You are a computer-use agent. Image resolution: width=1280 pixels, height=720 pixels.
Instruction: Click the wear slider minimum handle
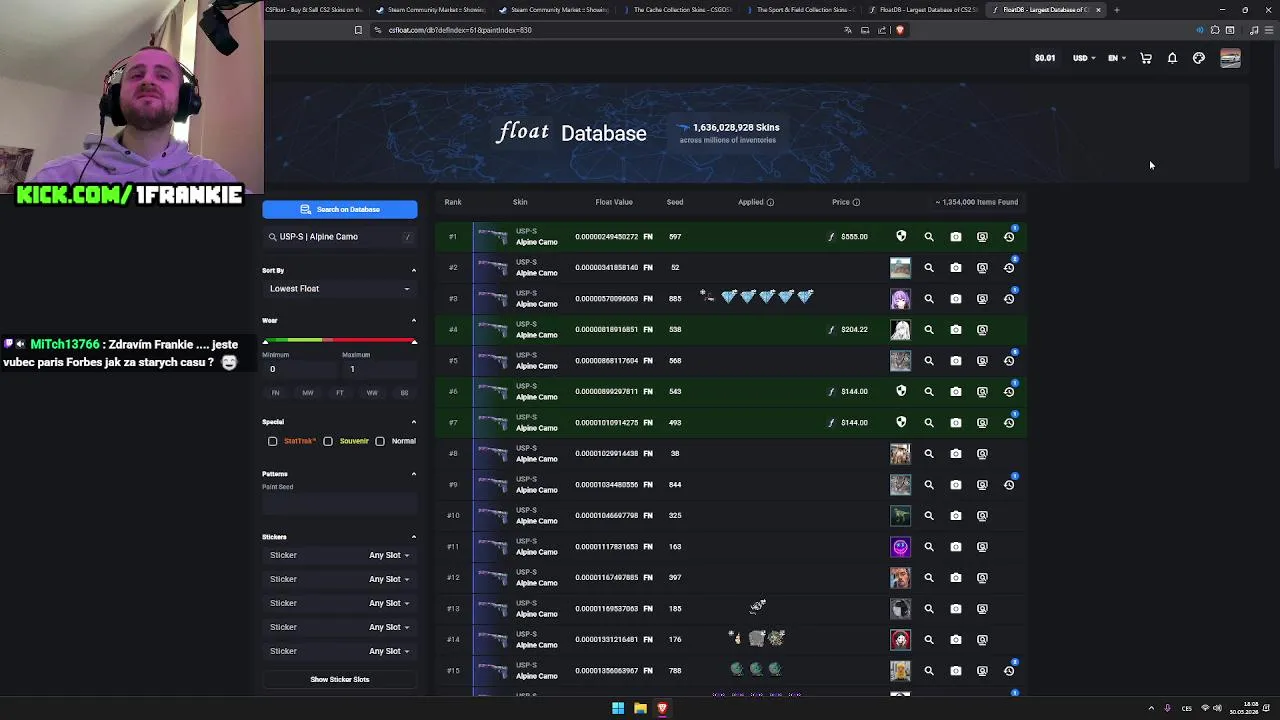266,342
